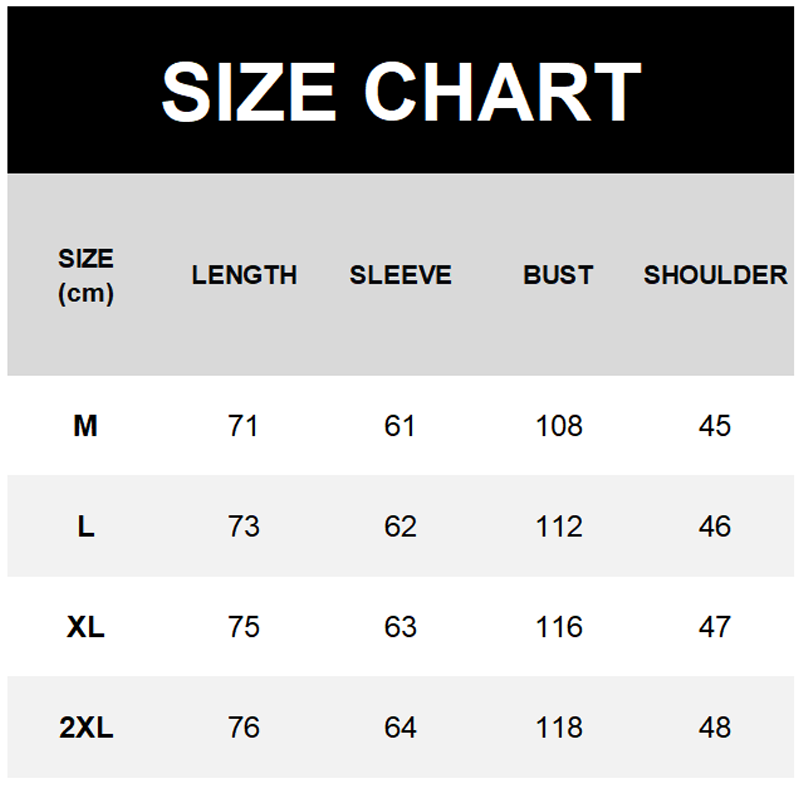
Task: Click bust value 116 in XL row
Action: pos(558,627)
